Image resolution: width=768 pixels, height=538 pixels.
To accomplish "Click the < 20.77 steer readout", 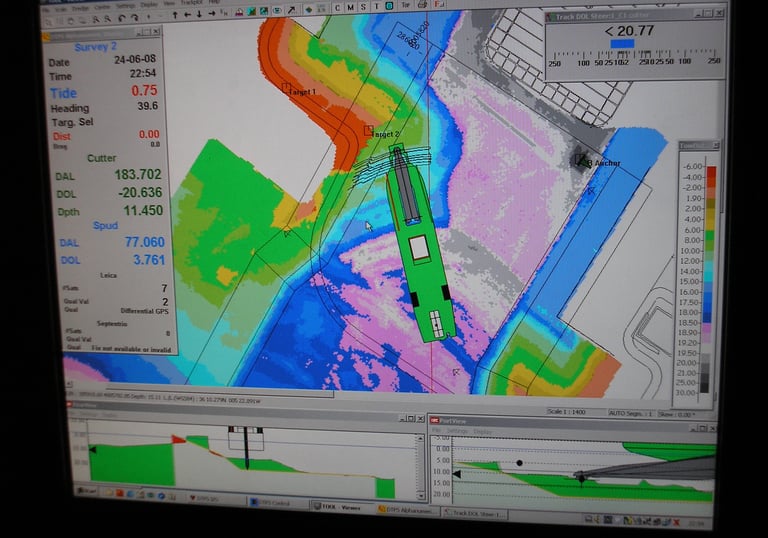I will [x=629, y=31].
